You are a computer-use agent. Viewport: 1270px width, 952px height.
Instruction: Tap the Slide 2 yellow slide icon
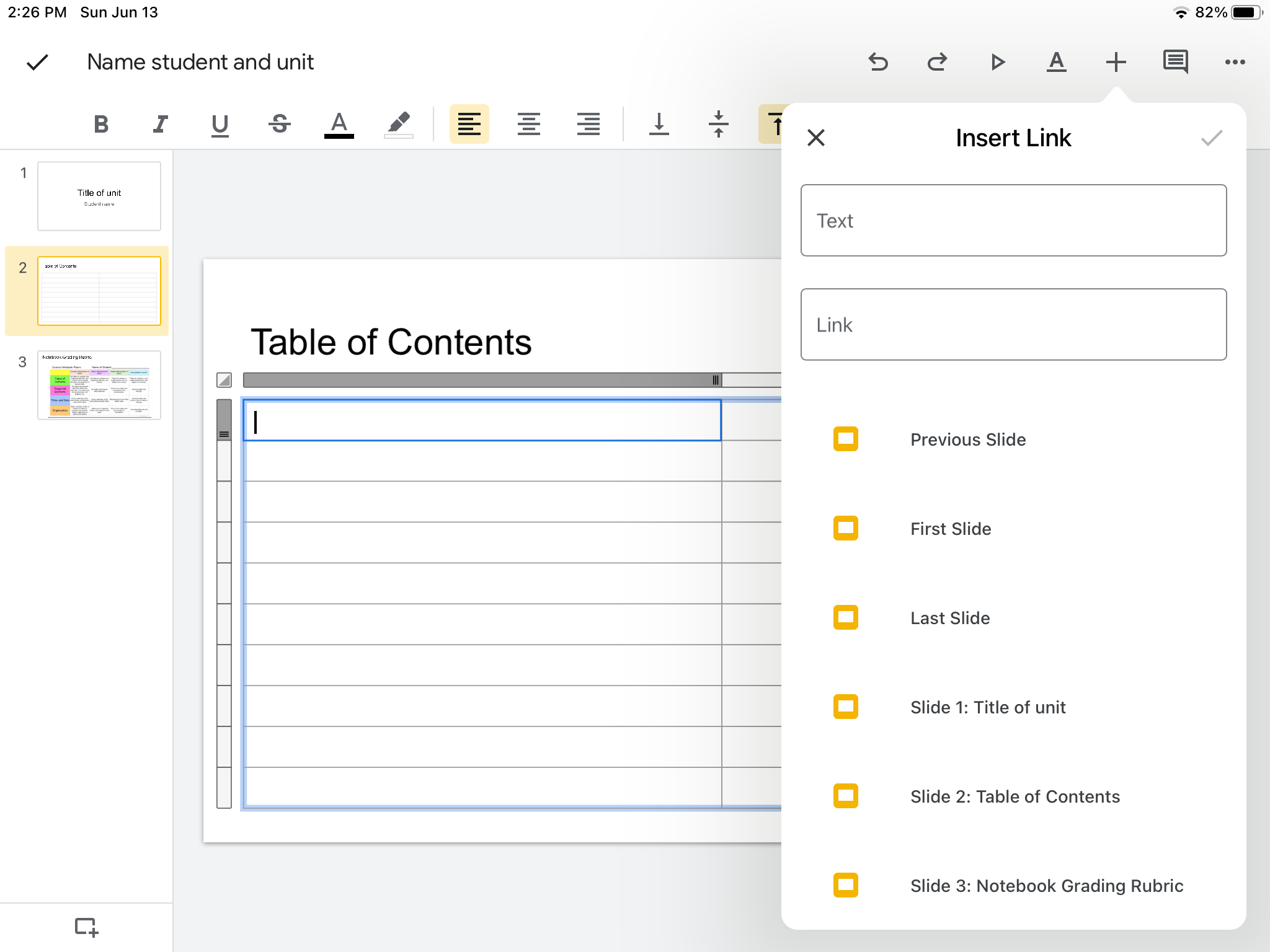tap(846, 796)
